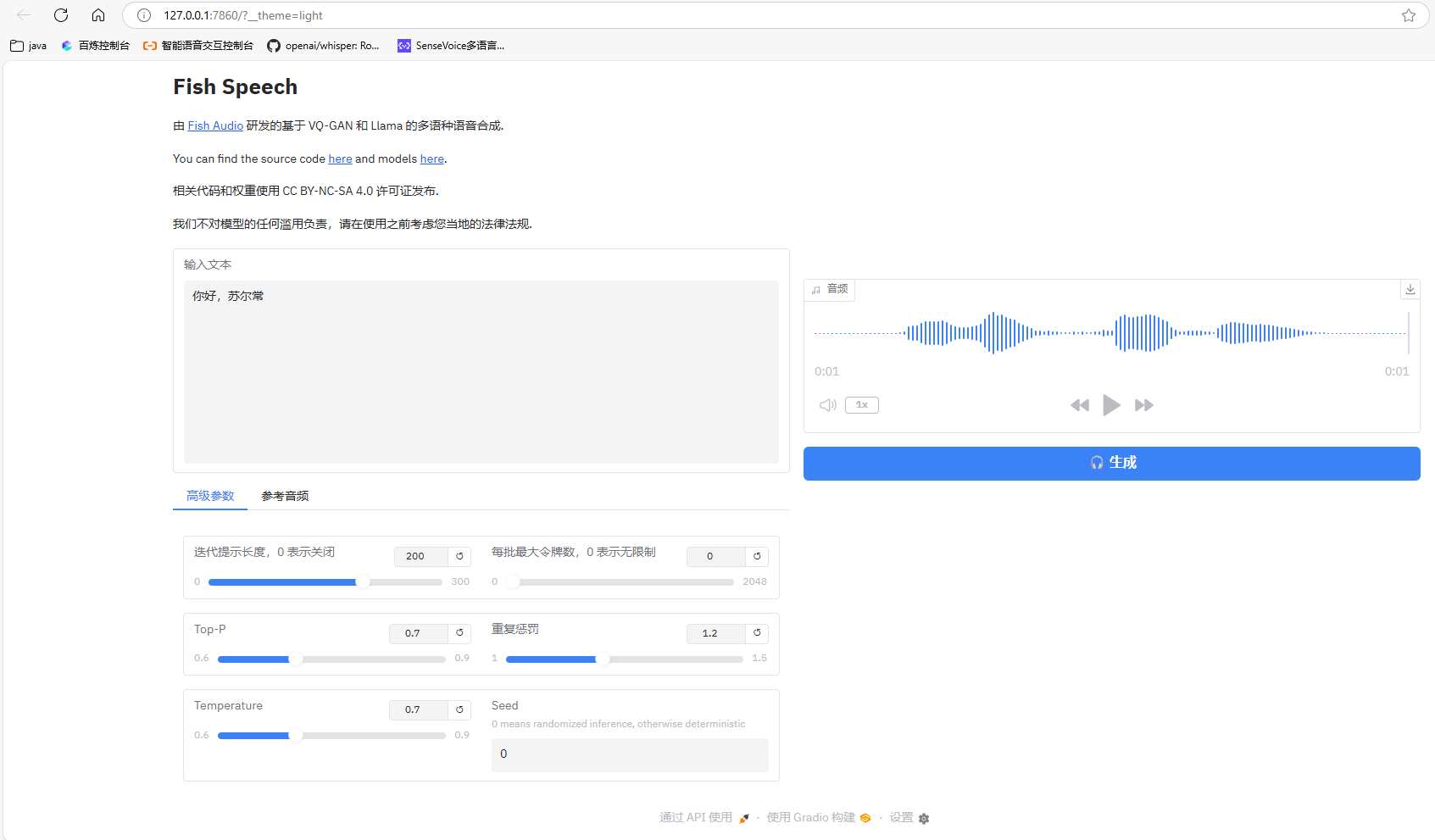Rewind the audio playback

click(x=1080, y=405)
